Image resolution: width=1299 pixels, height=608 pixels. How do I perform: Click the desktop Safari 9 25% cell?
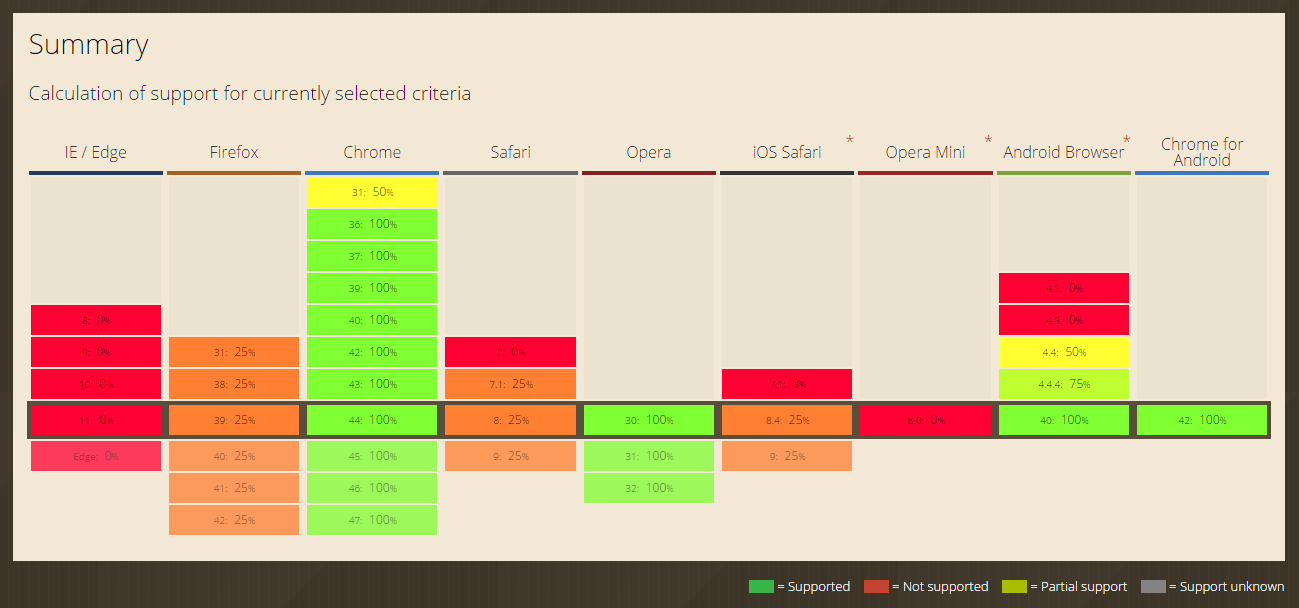510,456
